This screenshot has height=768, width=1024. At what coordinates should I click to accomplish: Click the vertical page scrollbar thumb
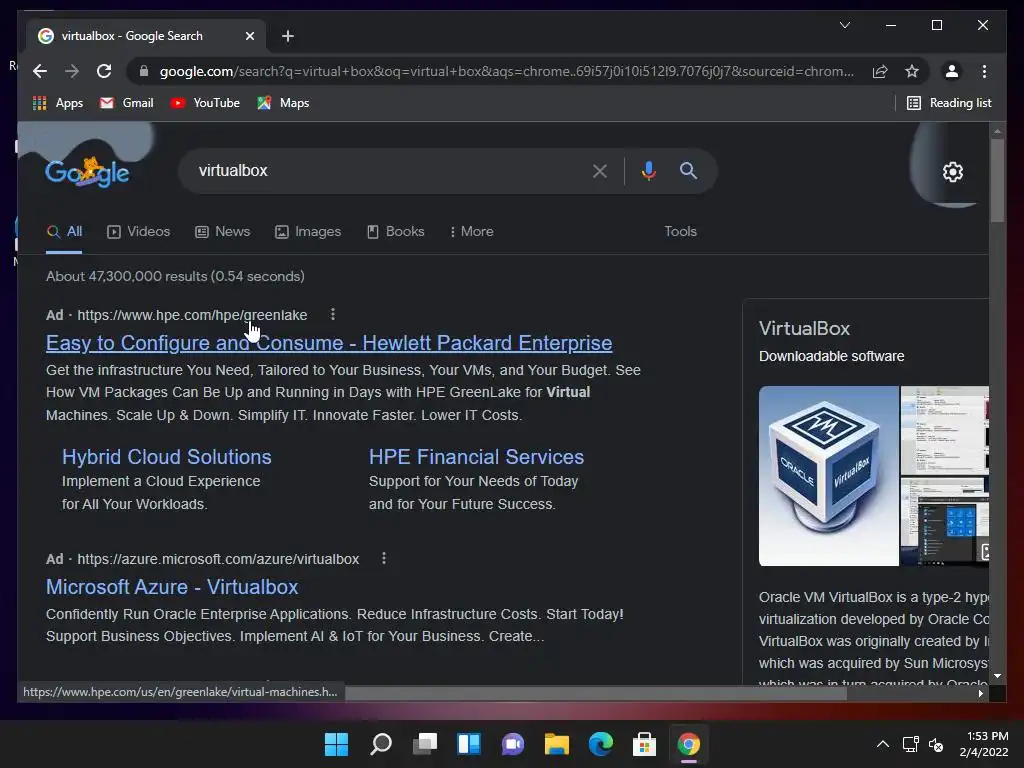997,180
